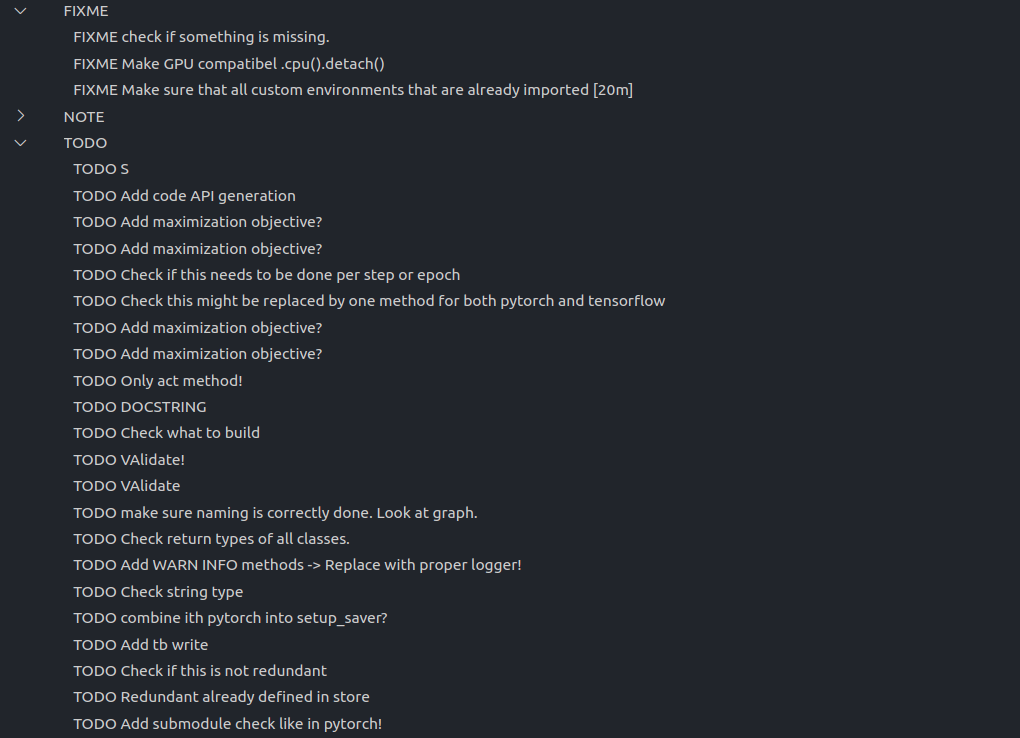Image resolution: width=1020 pixels, height=738 pixels.
Task: Select 'TODO S' entry
Action: [x=101, y=169]
